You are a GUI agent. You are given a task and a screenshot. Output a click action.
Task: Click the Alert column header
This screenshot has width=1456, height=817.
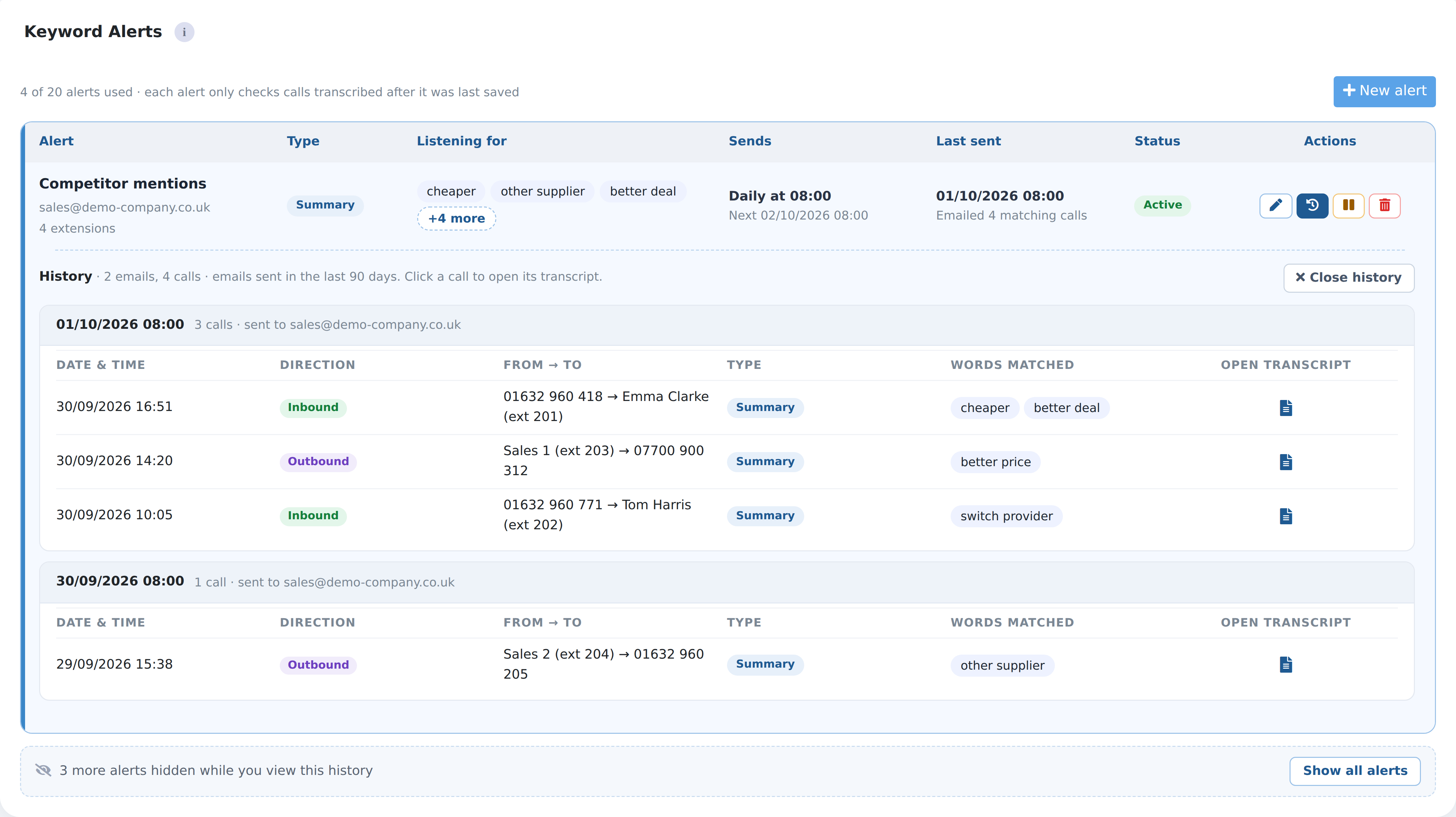click(x=56, y=141)
